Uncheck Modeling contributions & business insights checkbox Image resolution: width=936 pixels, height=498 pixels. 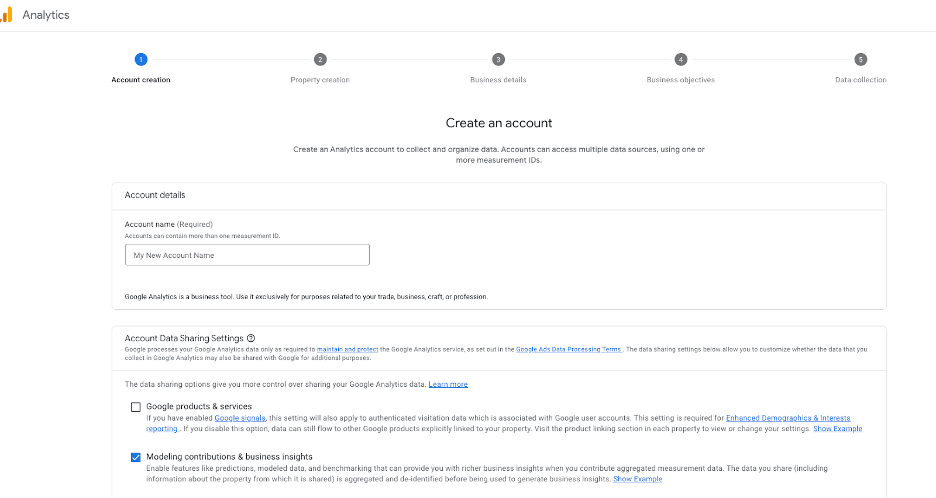[x=136, y=457]
